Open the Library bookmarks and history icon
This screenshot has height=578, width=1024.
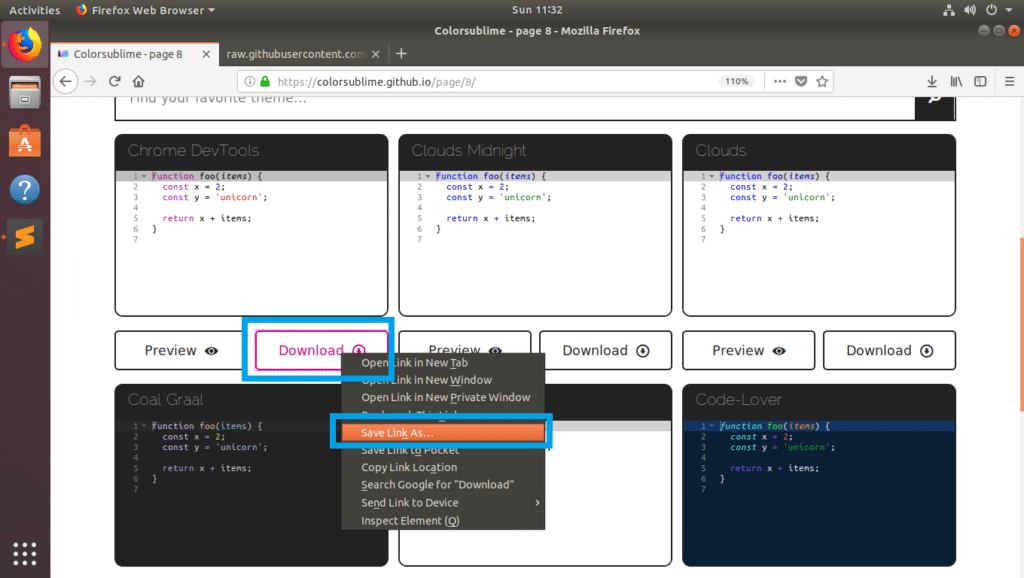pyautogui.click(x=957, y=81)
